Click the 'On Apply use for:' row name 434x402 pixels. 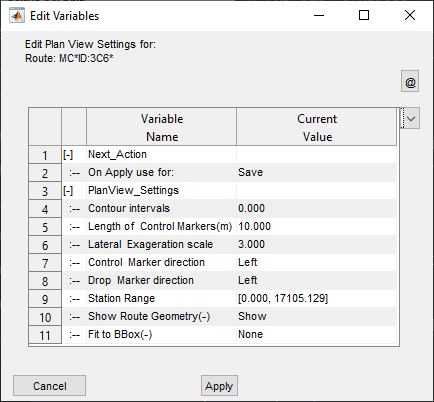[161, 172]
